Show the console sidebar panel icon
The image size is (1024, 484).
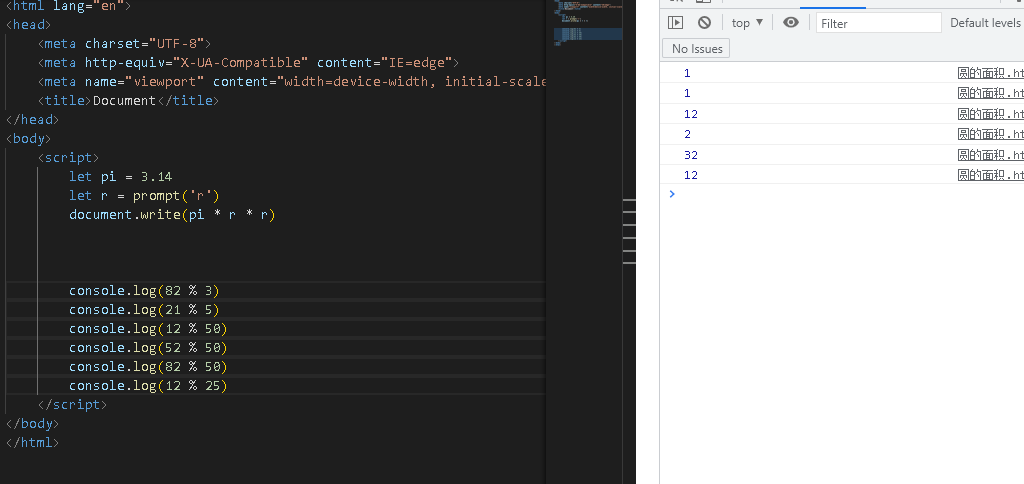tap(675, 23)
